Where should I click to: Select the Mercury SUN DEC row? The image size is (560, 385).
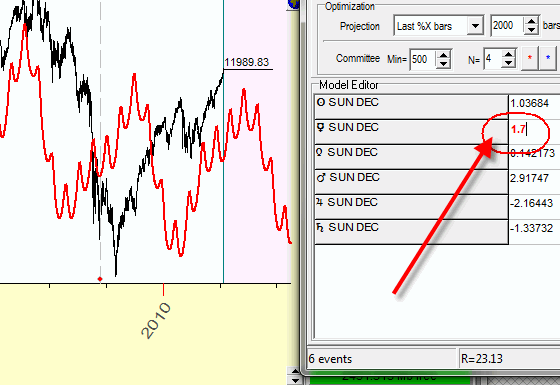[x=411, y=132]
